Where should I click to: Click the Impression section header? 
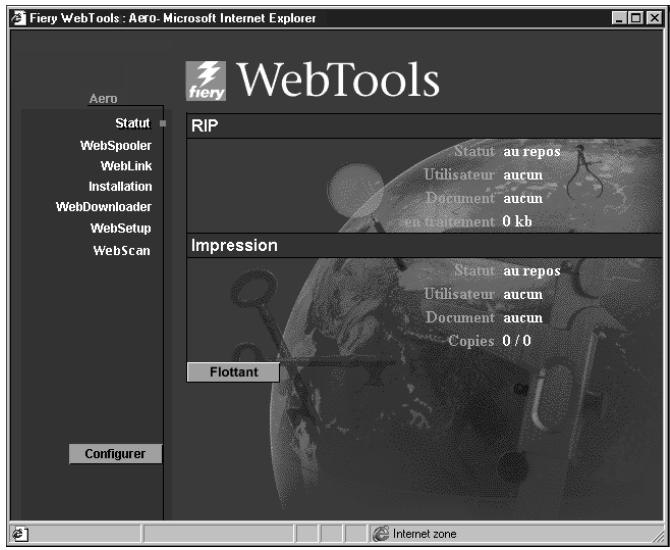pyautogui.click(x=424, y=246)
